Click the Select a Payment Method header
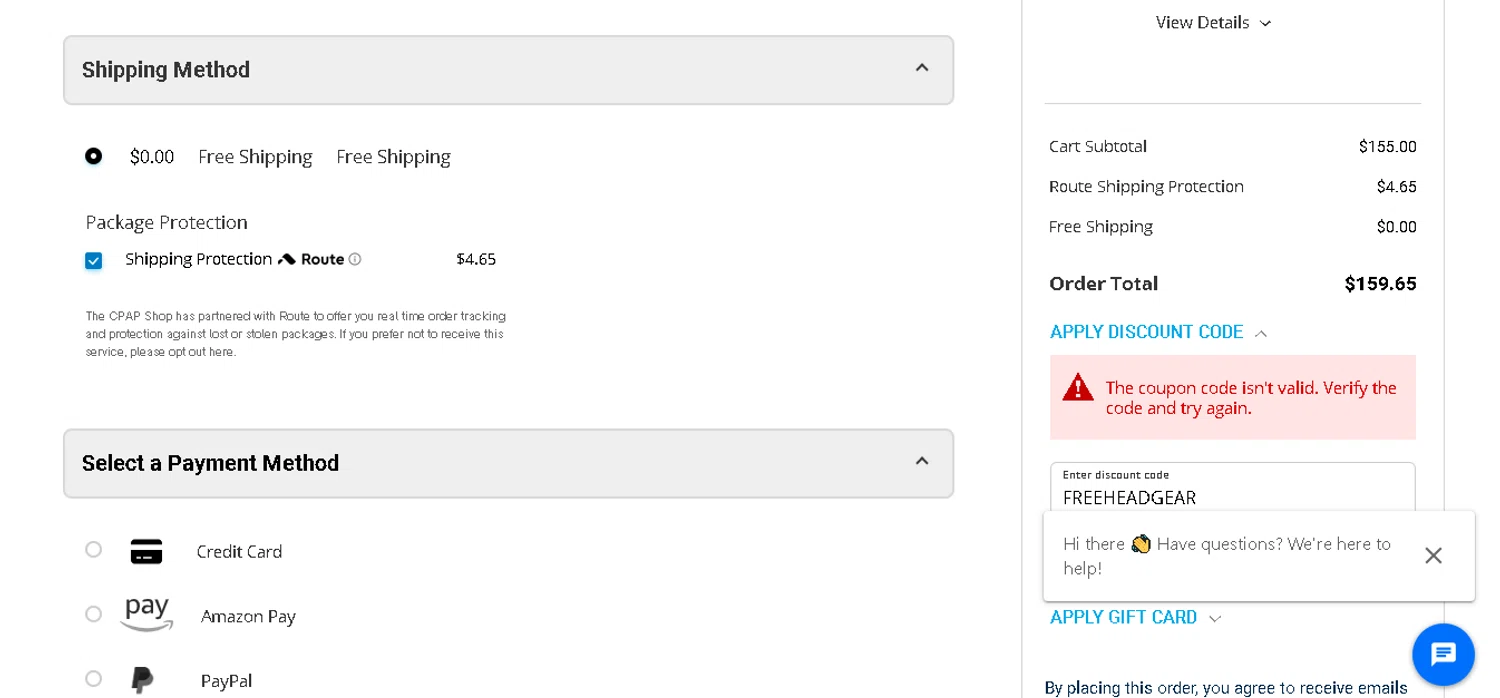The image size is (1500, 698). 508,463
